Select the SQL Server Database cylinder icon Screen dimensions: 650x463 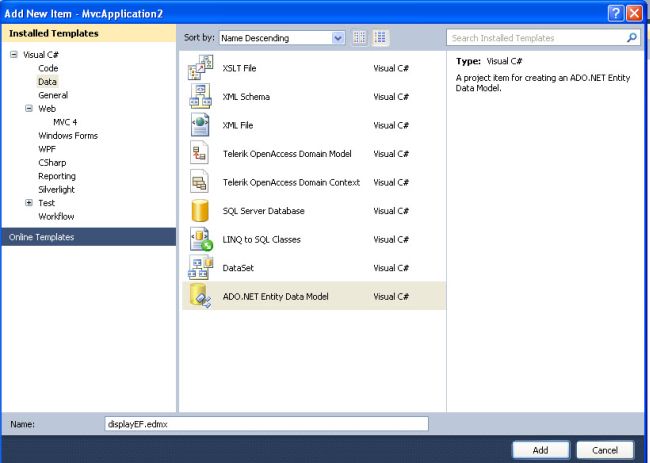200,211
